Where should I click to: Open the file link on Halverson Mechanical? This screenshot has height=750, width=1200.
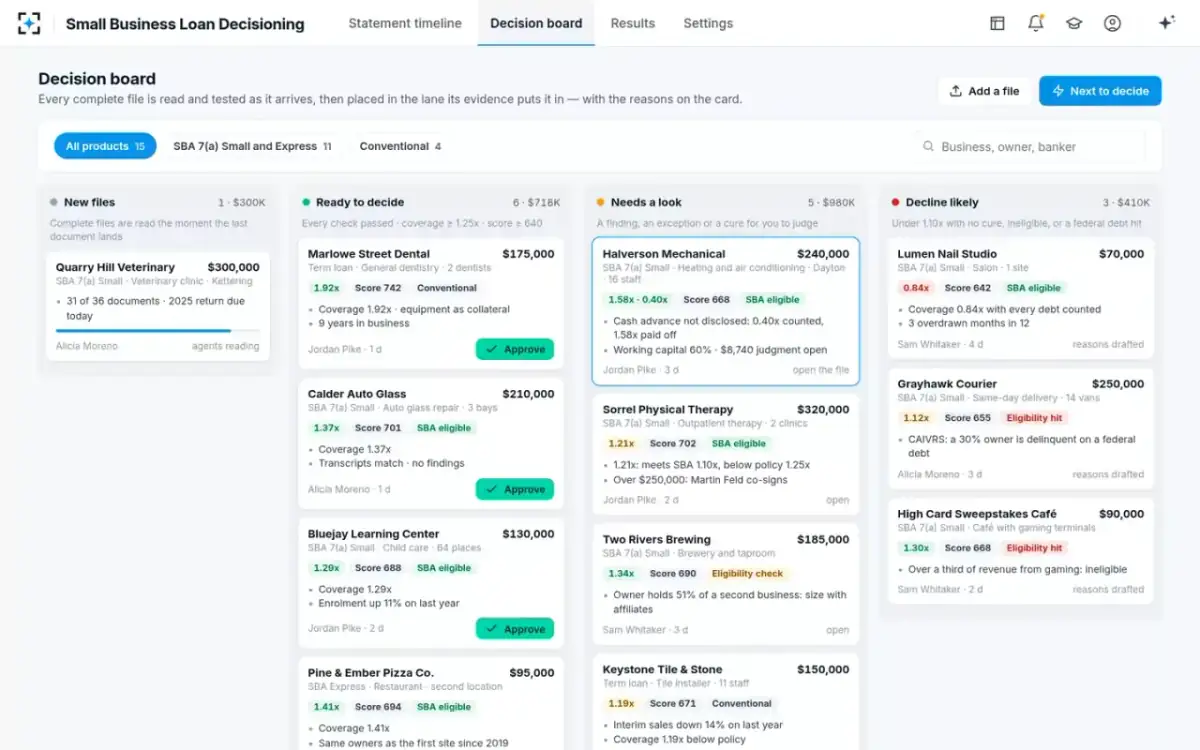pyautogui.click(x=821, y=370)
